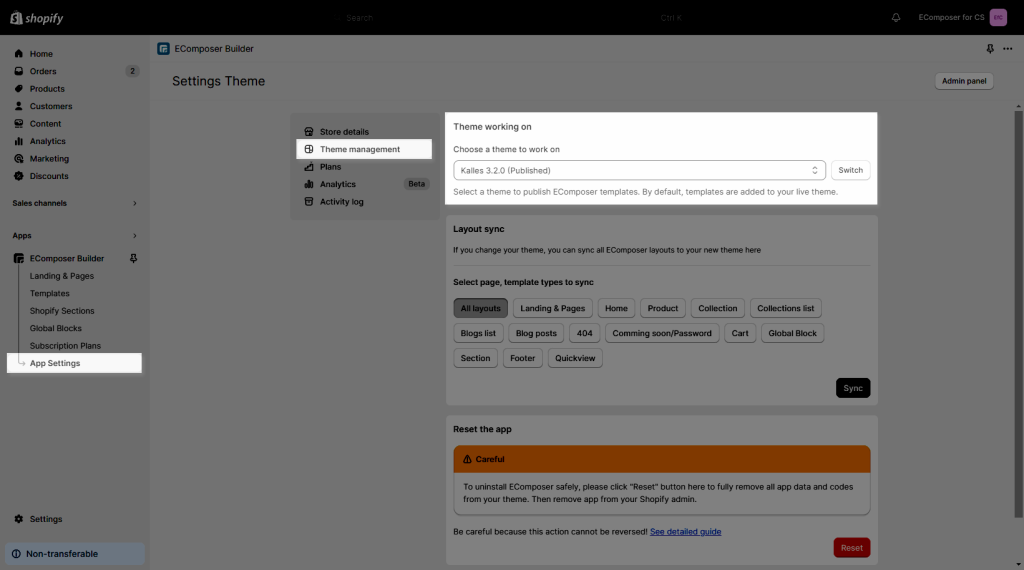Viewport: 1024px width, 570px height.
Task: Click the Orders icon in sidebar
Action: click(19, 71)
